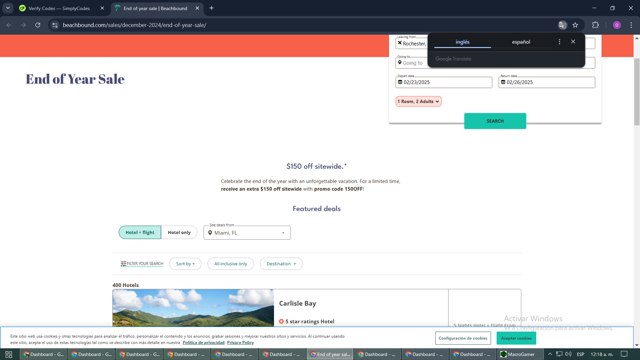Click the Google Translate icon in address bar
The width and height of the screenshot is (640, 360).
562,25
